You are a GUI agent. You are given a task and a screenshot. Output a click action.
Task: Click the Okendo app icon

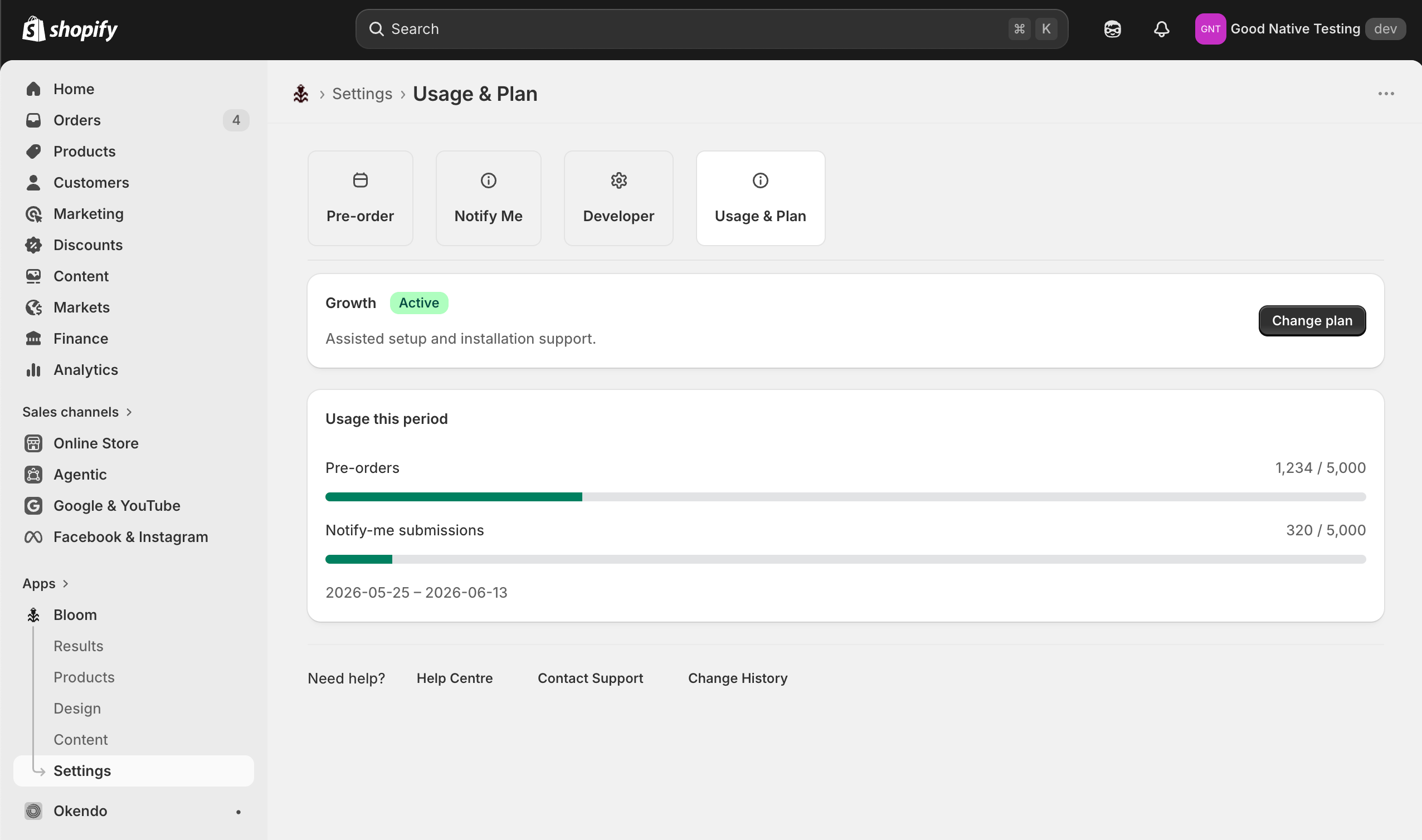pos(33,810)
